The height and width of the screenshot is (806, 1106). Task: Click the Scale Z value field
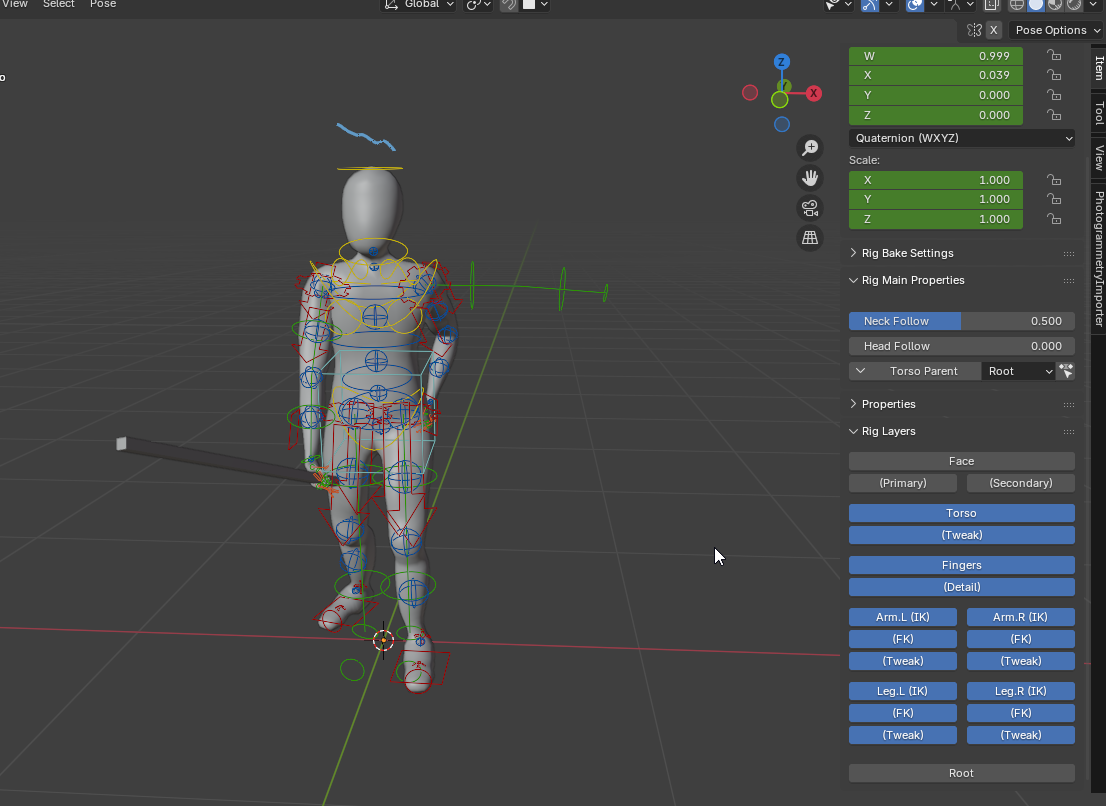935,219
